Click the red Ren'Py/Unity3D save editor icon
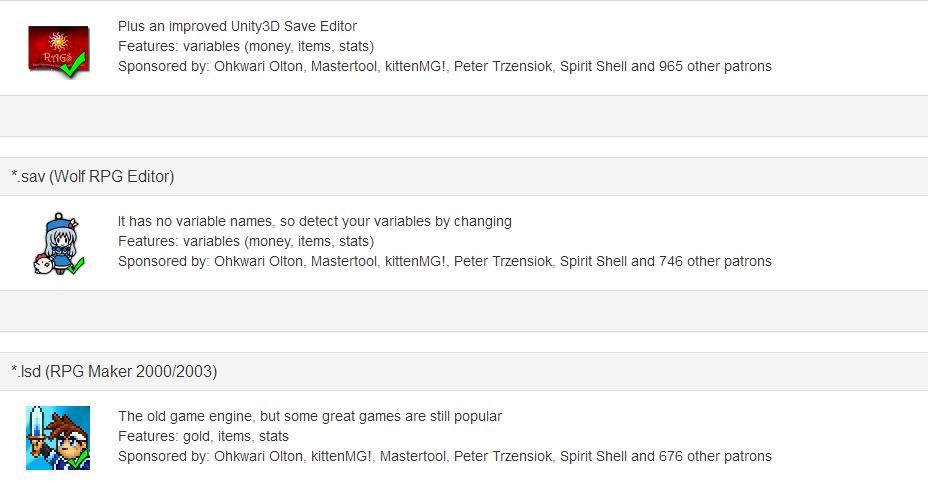 pos(57,48)
